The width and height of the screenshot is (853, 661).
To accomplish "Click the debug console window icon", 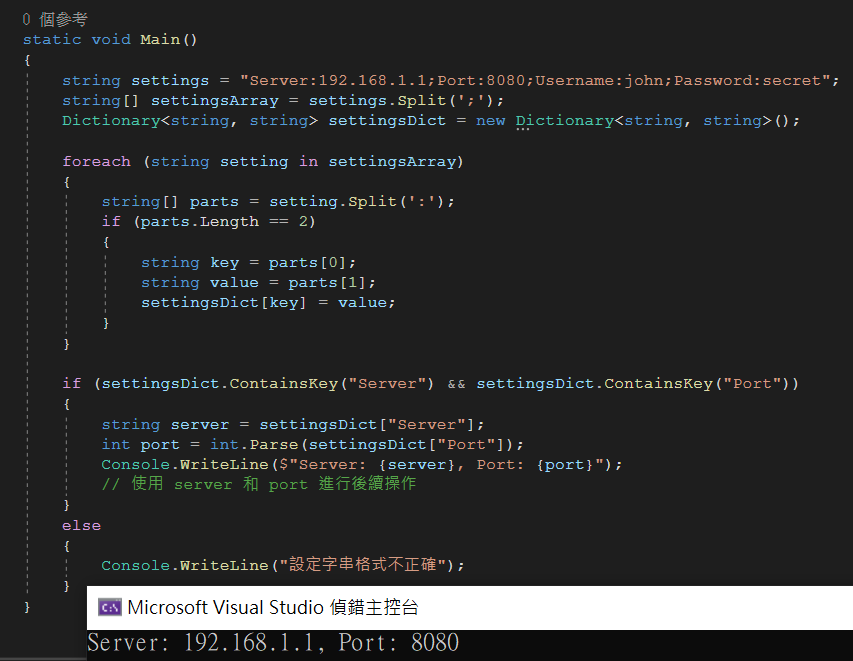I will (109, 607).
